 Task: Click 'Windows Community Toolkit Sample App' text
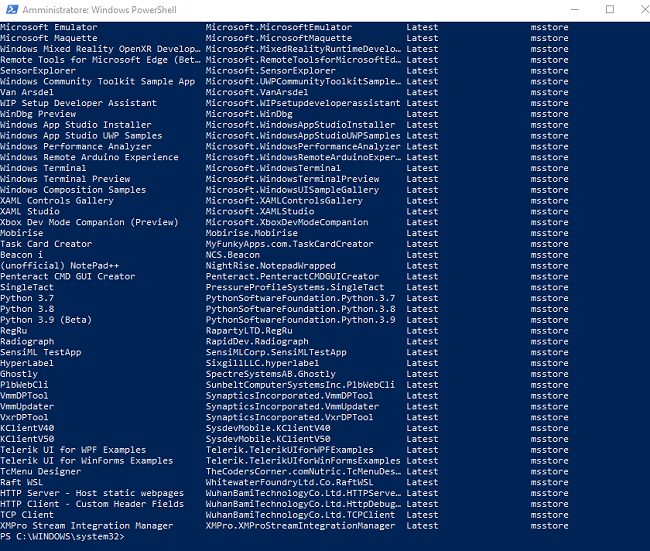(97, 81)
